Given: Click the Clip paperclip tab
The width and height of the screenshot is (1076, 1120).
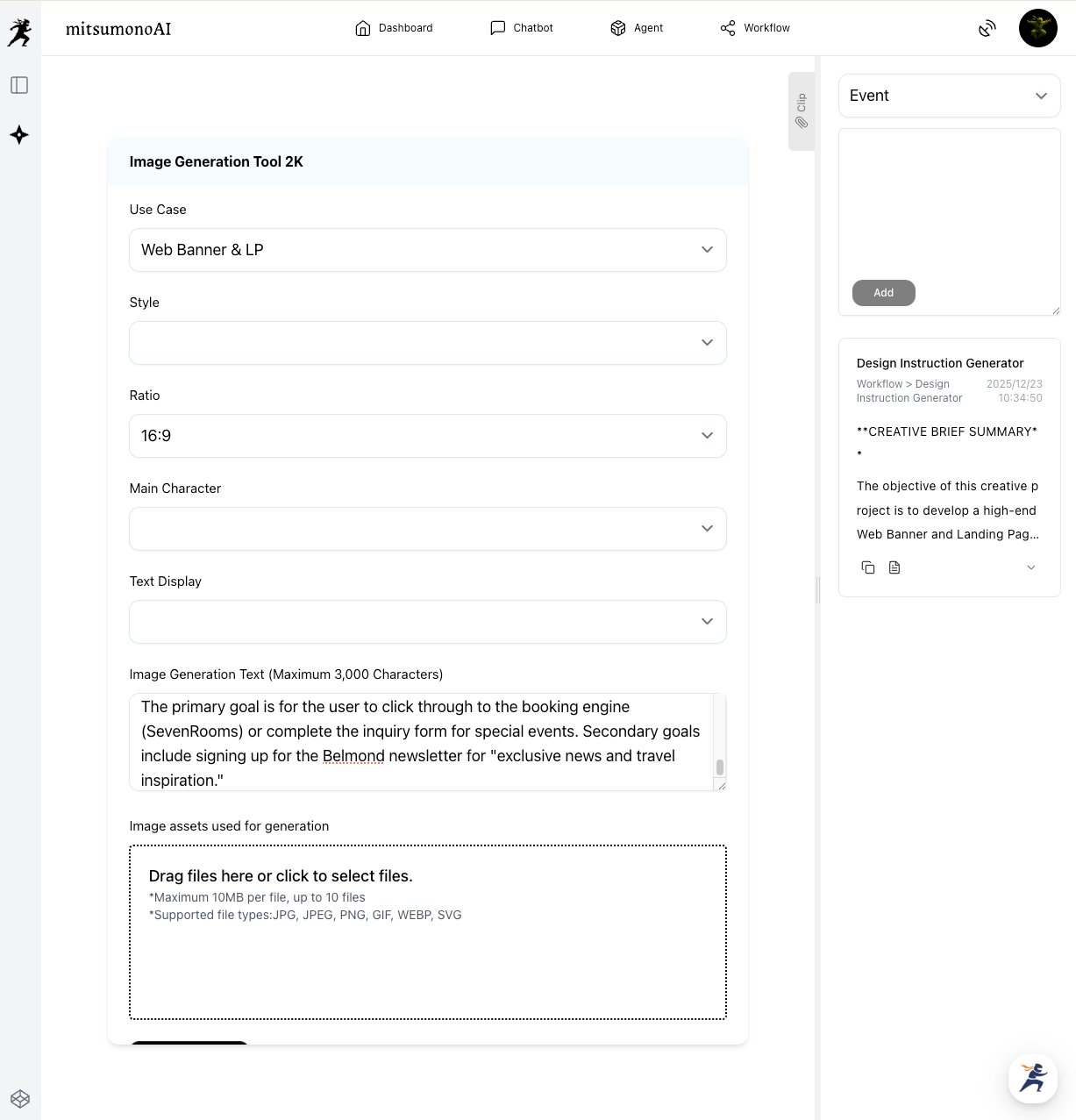Looking at the screenshot, I should [802, 111].
